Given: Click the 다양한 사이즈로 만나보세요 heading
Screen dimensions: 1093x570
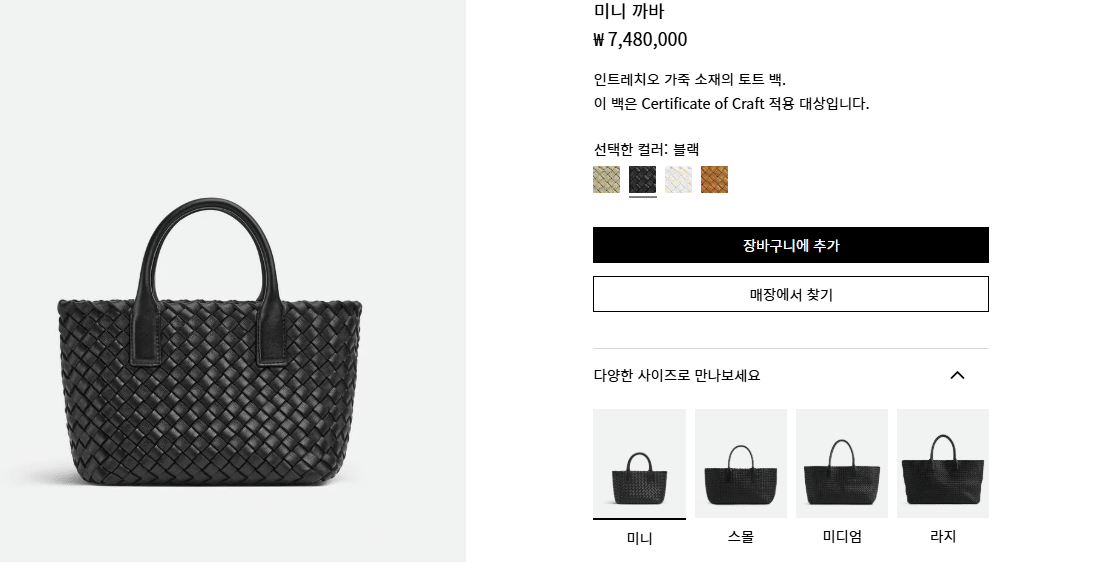Looking at the screenshot, I should pyautogui.click(x=676, y=376).
